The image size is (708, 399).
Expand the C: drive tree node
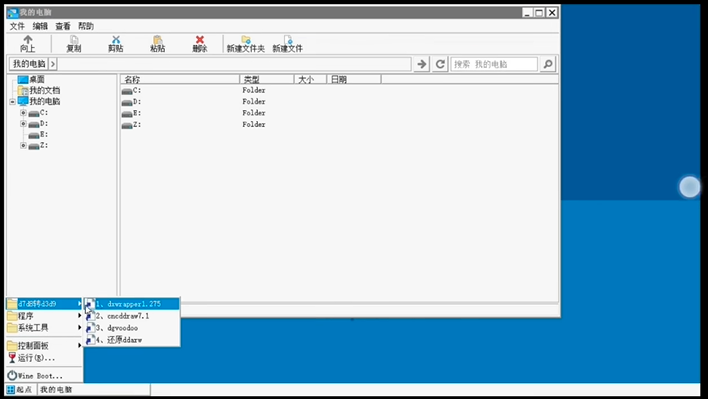pyautogui.click(x=23, y=112)
